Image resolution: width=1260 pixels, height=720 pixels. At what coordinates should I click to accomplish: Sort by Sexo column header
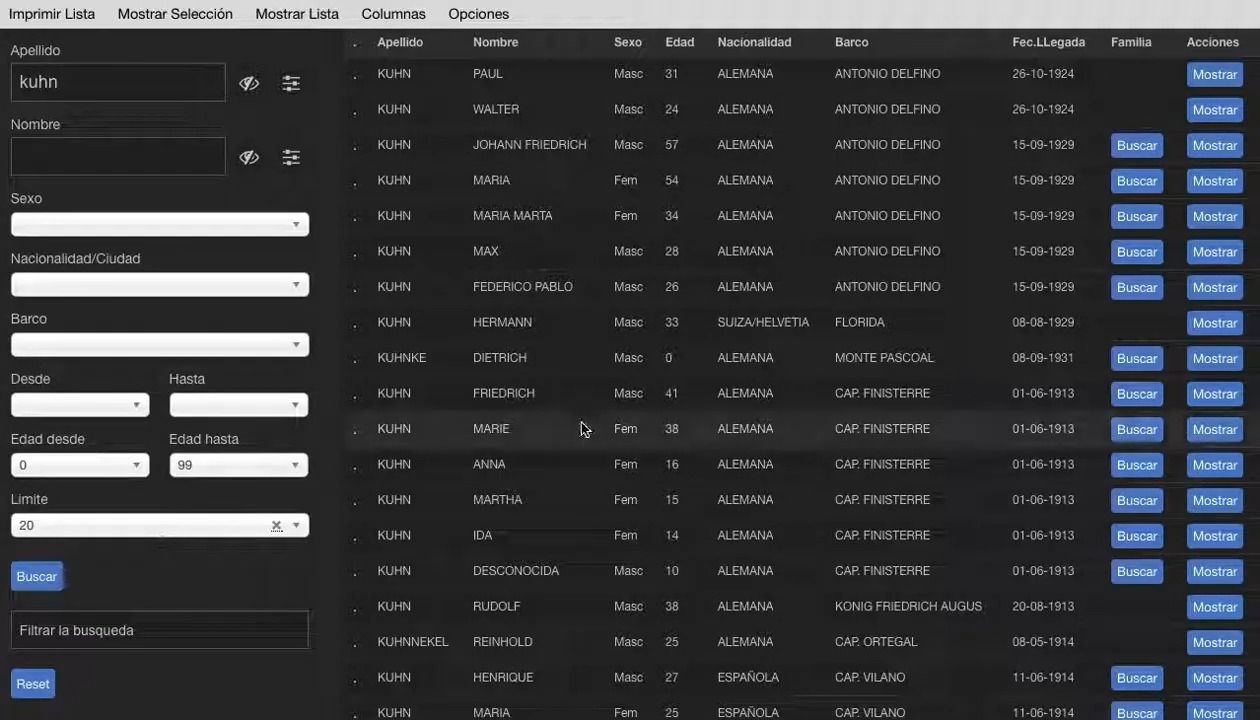point(628,42)
